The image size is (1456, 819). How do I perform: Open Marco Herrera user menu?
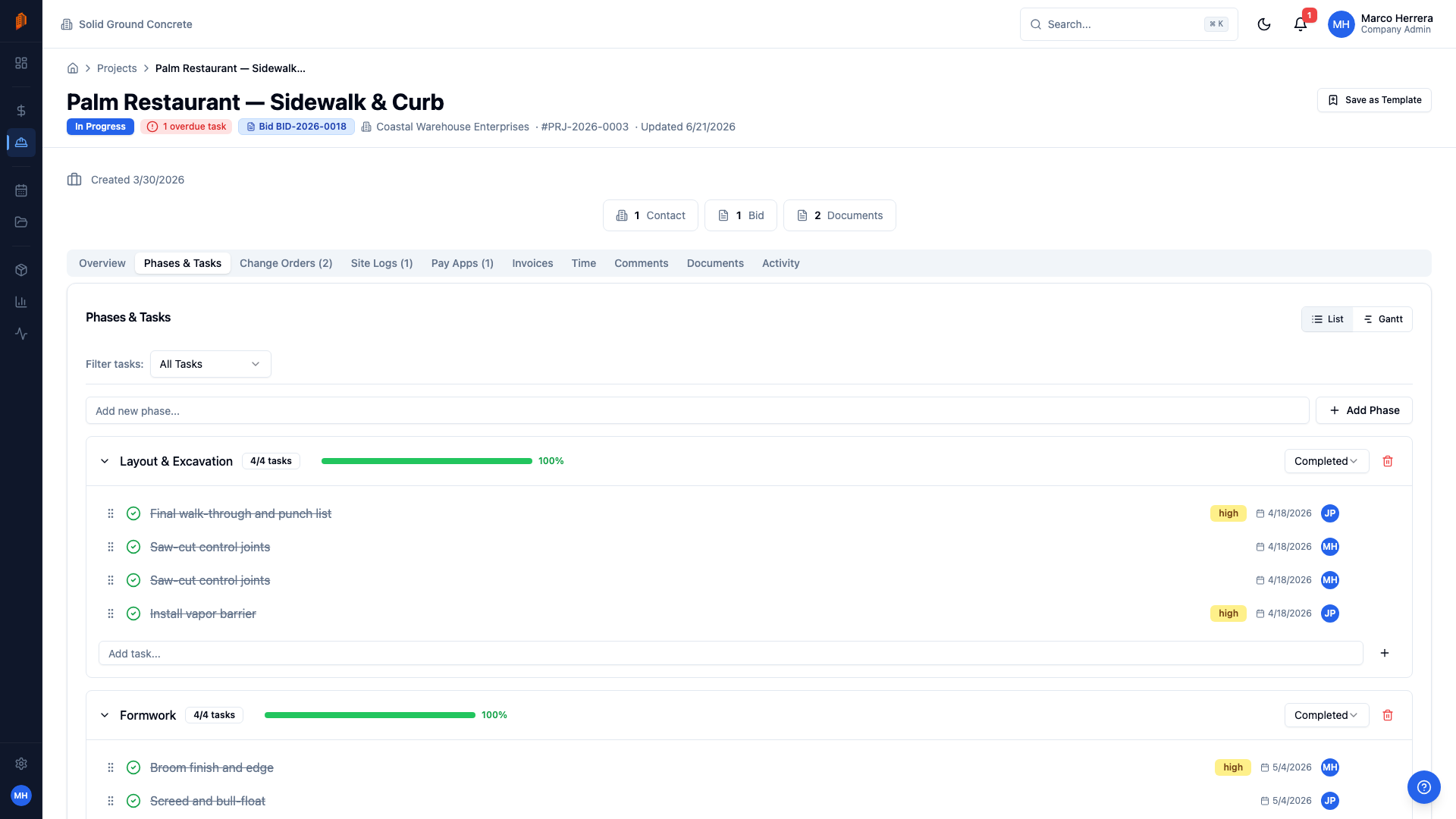(1380, 24)
